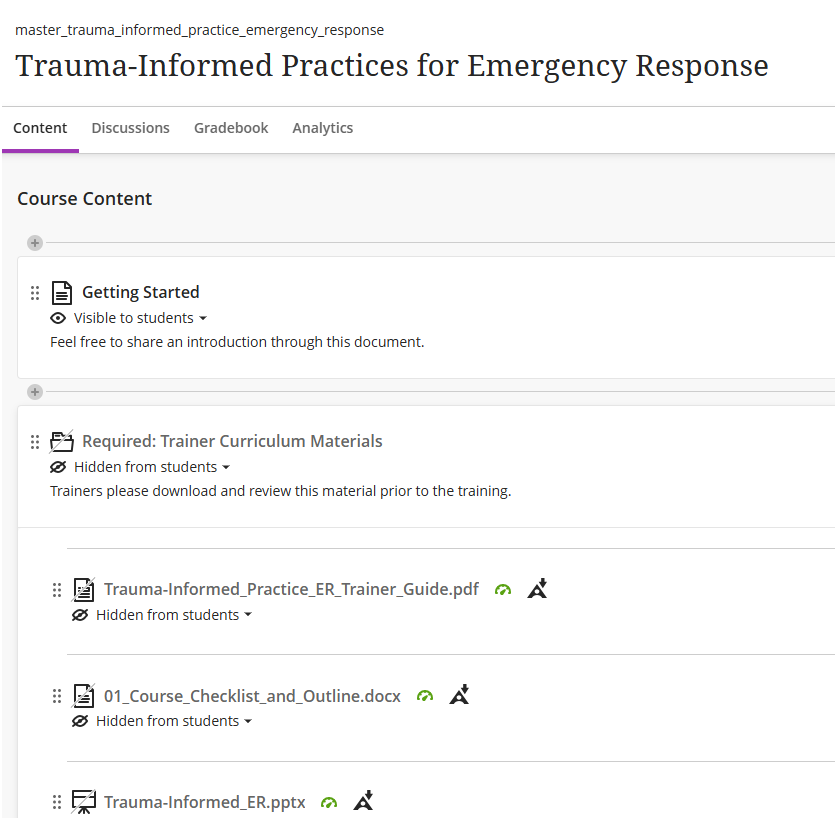Viewport: 837px width, 820px height.
Task: Click the eye icon under Getting Started
Action: tap(58, 318)
